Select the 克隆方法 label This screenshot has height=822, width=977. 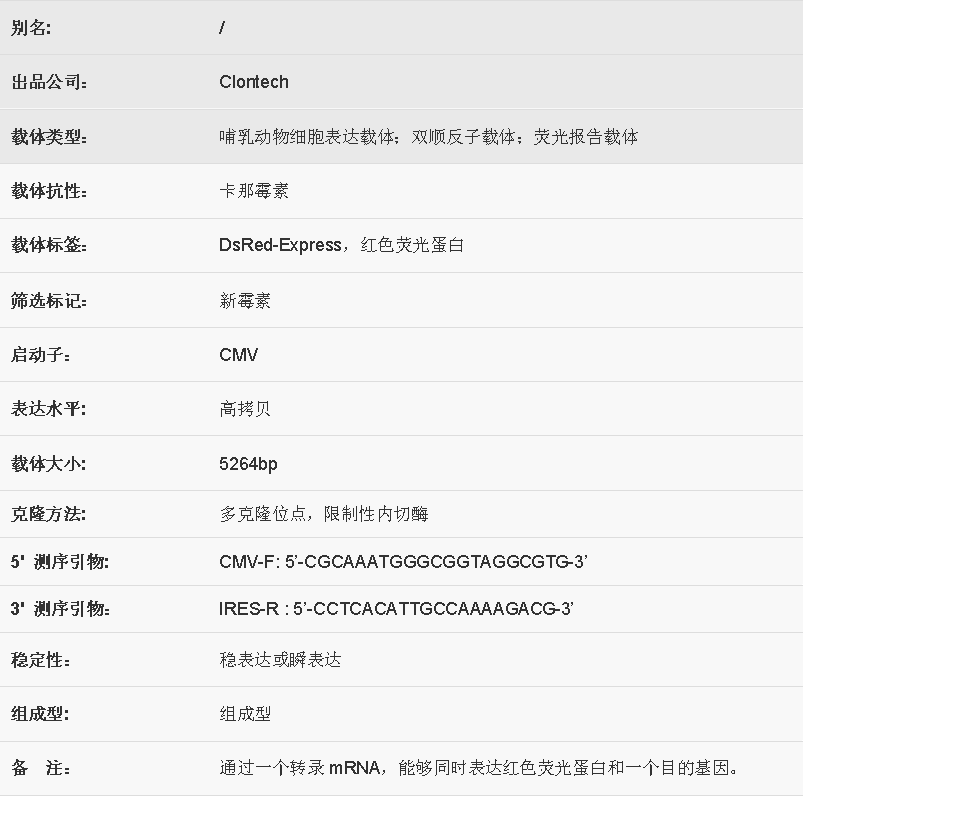[x=49, y=514]
